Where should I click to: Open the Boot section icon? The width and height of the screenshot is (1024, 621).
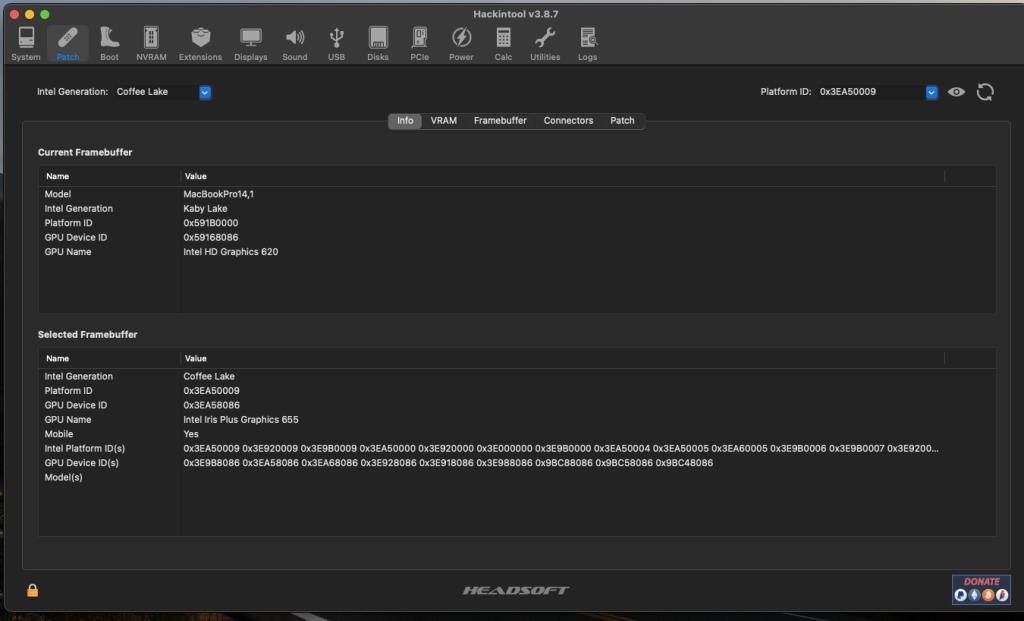[x=109, y=43]
